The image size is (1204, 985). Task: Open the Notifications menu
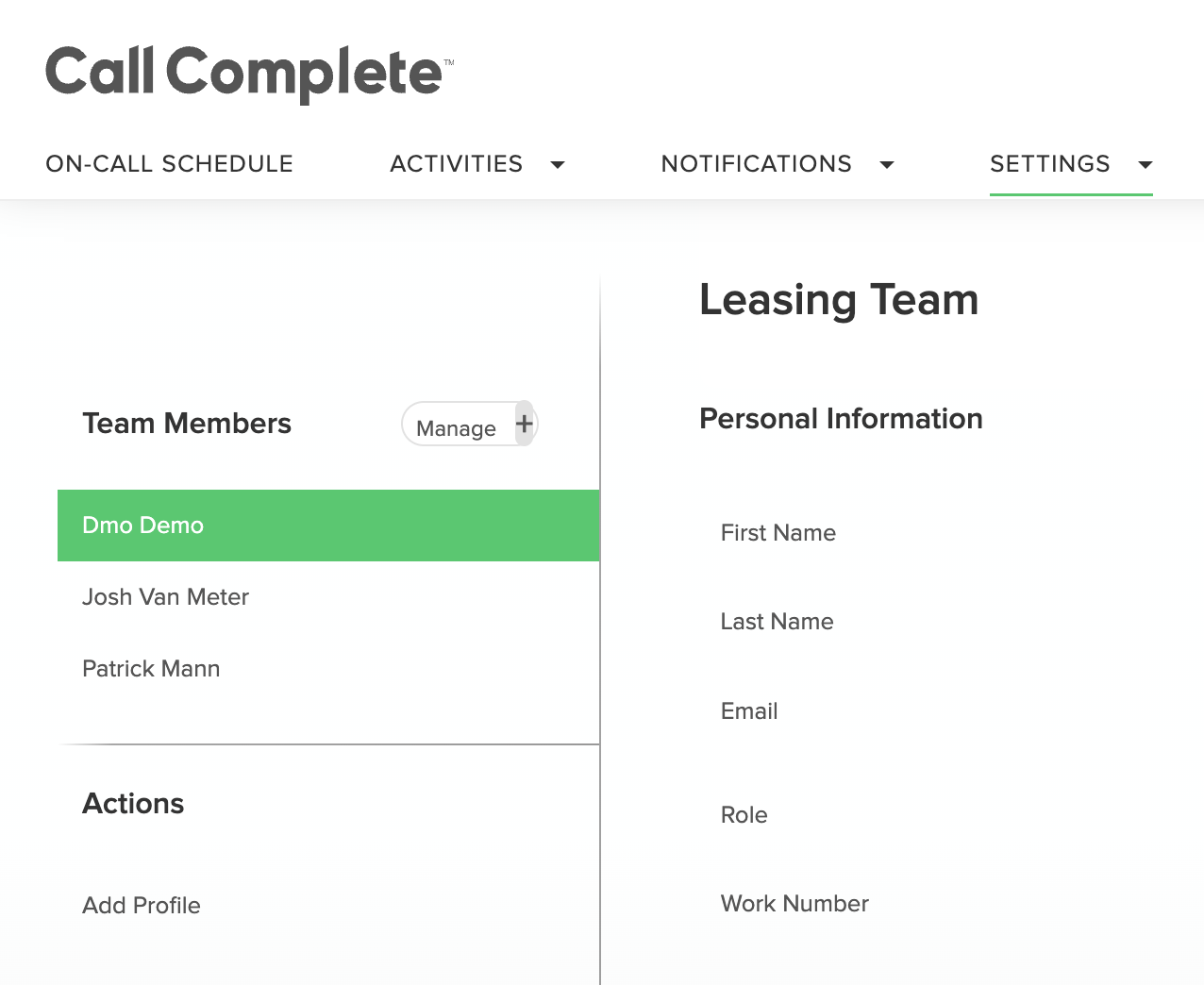pos(757,164)
